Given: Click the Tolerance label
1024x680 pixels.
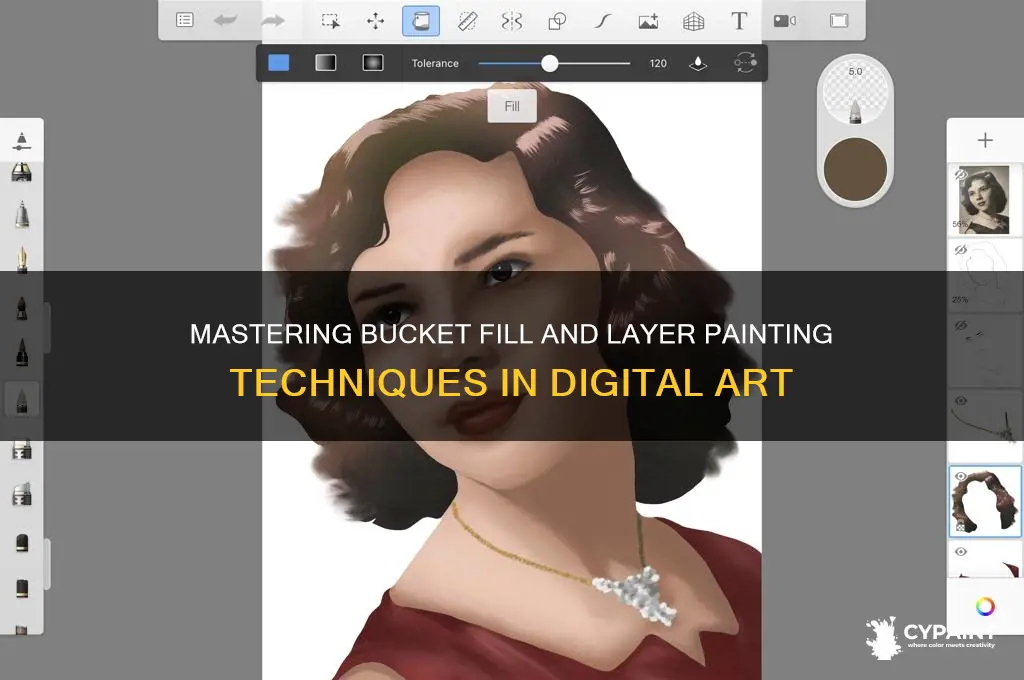Looking at the screenshot, I should (x=435, y=63).
